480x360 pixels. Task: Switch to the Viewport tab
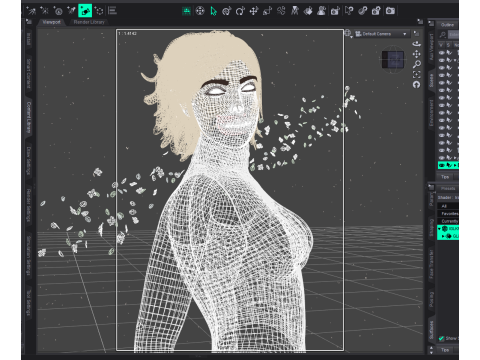coord(52,22)
